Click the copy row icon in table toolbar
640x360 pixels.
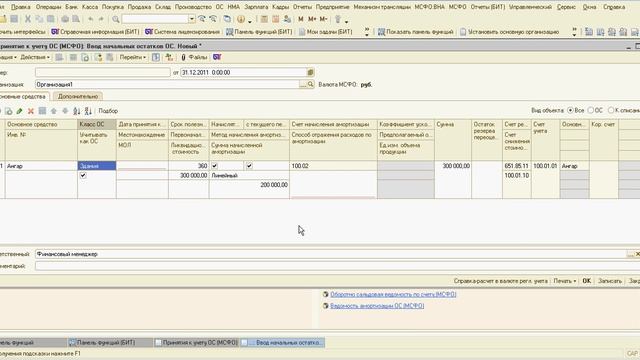[8, 111]
